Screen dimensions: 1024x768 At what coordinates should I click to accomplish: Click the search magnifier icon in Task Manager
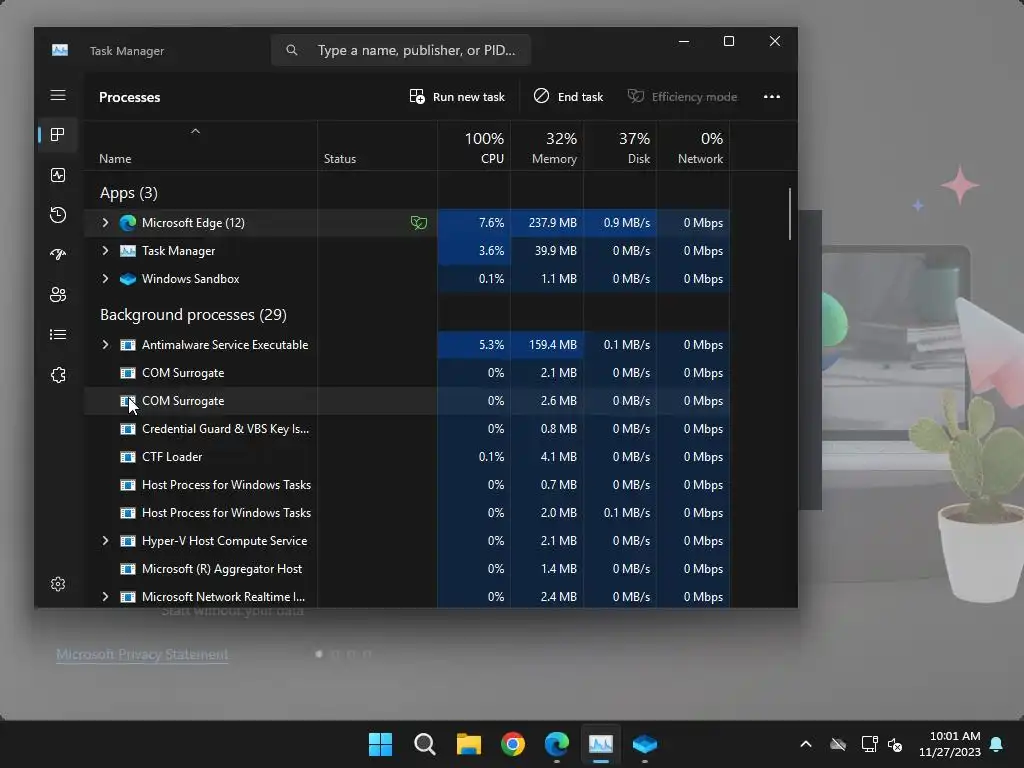(x=292, y=50)
